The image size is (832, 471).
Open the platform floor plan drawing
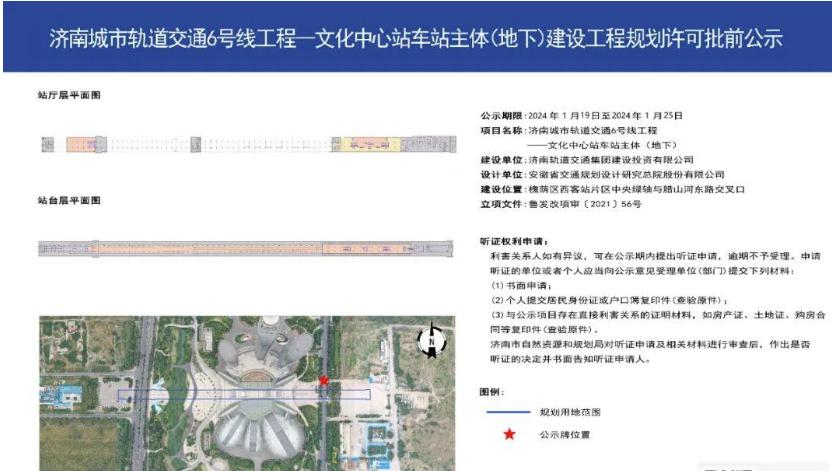240,247
